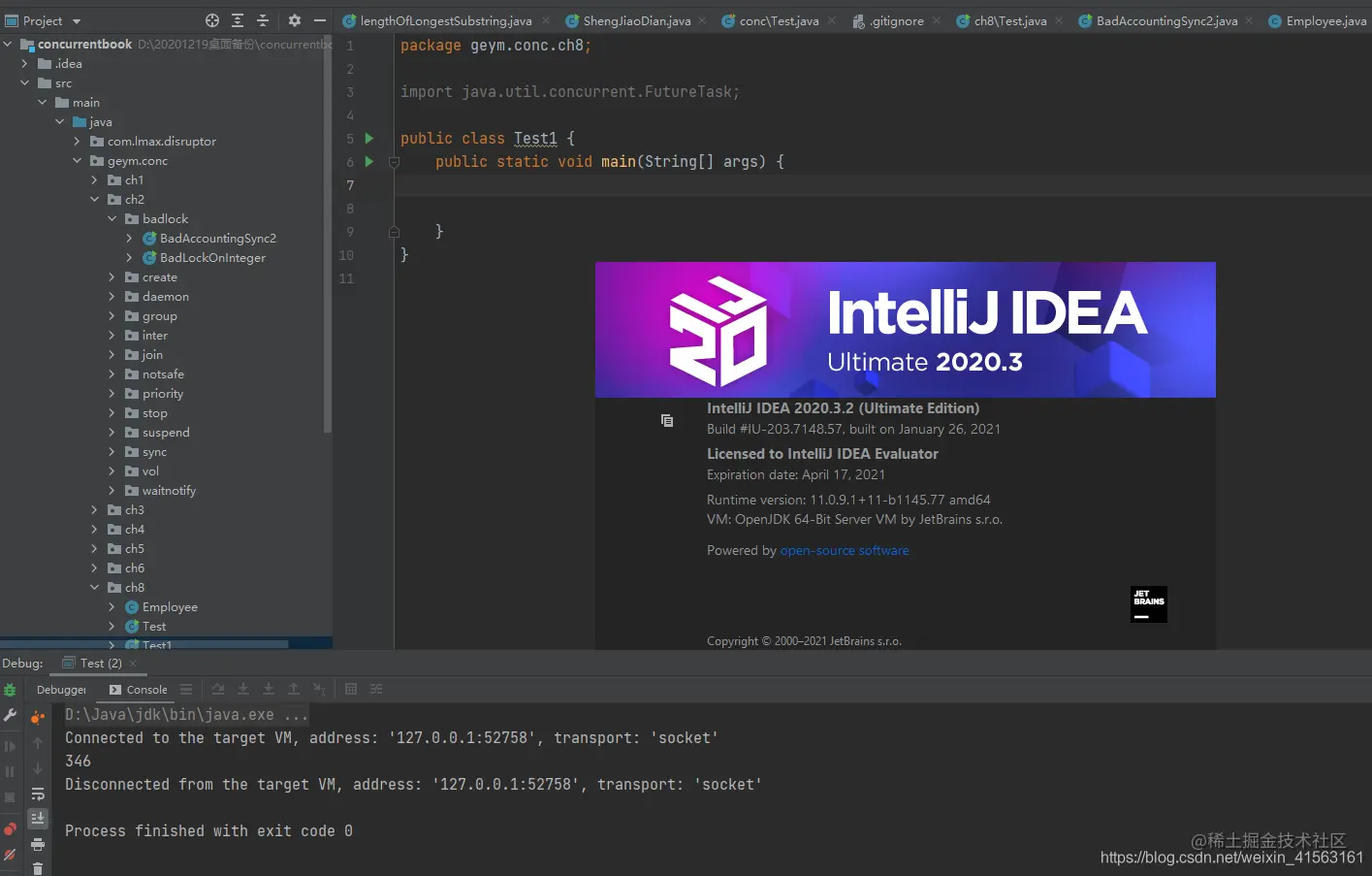This screenshot has height=876, width=1372.
Task: Open the open-source software link
Action: [845, 550]
